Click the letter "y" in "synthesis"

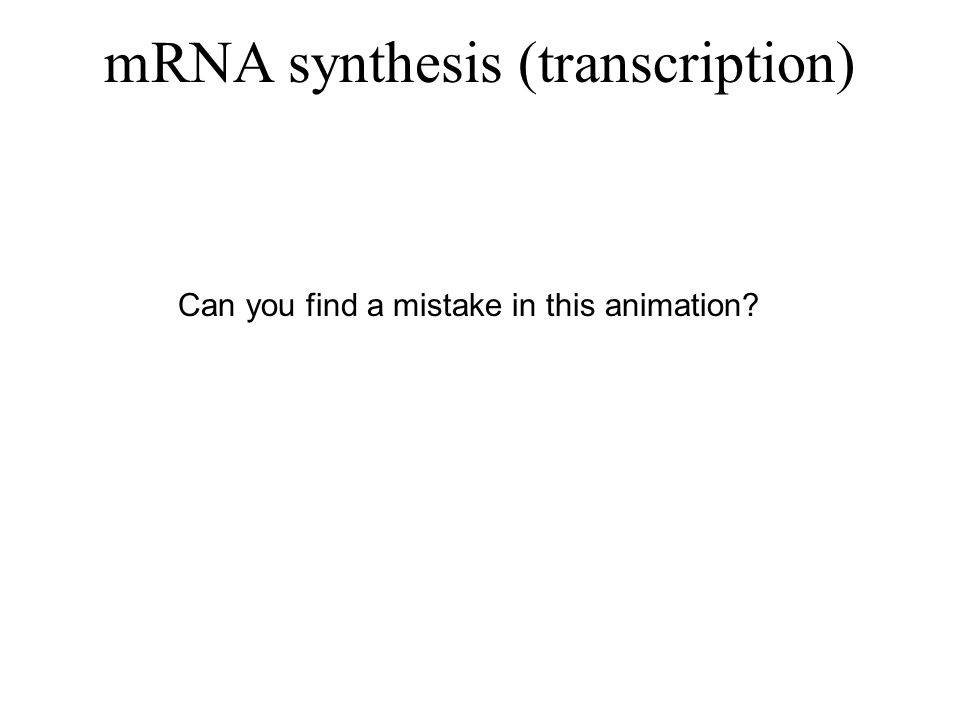320,75
